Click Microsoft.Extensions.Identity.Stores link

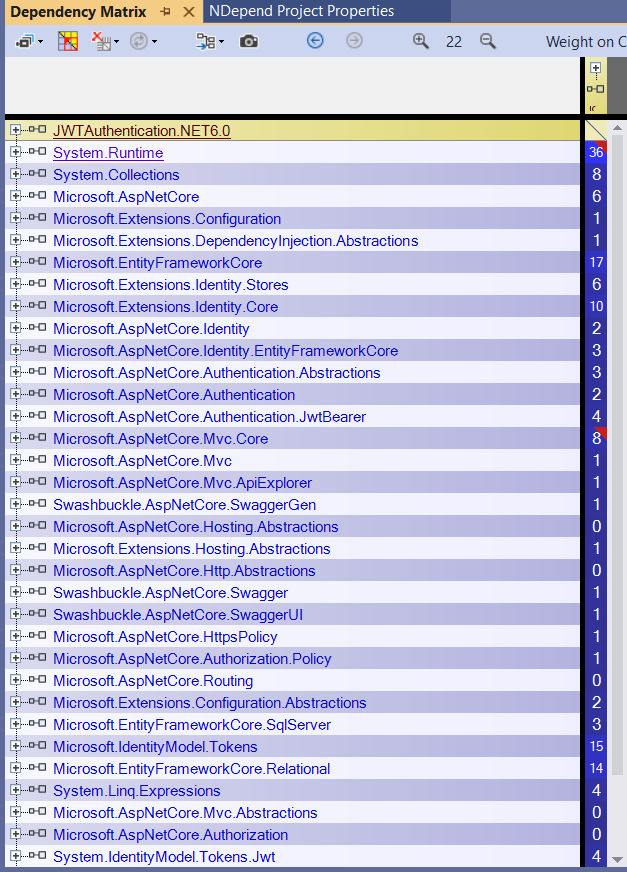click(171, 285)
